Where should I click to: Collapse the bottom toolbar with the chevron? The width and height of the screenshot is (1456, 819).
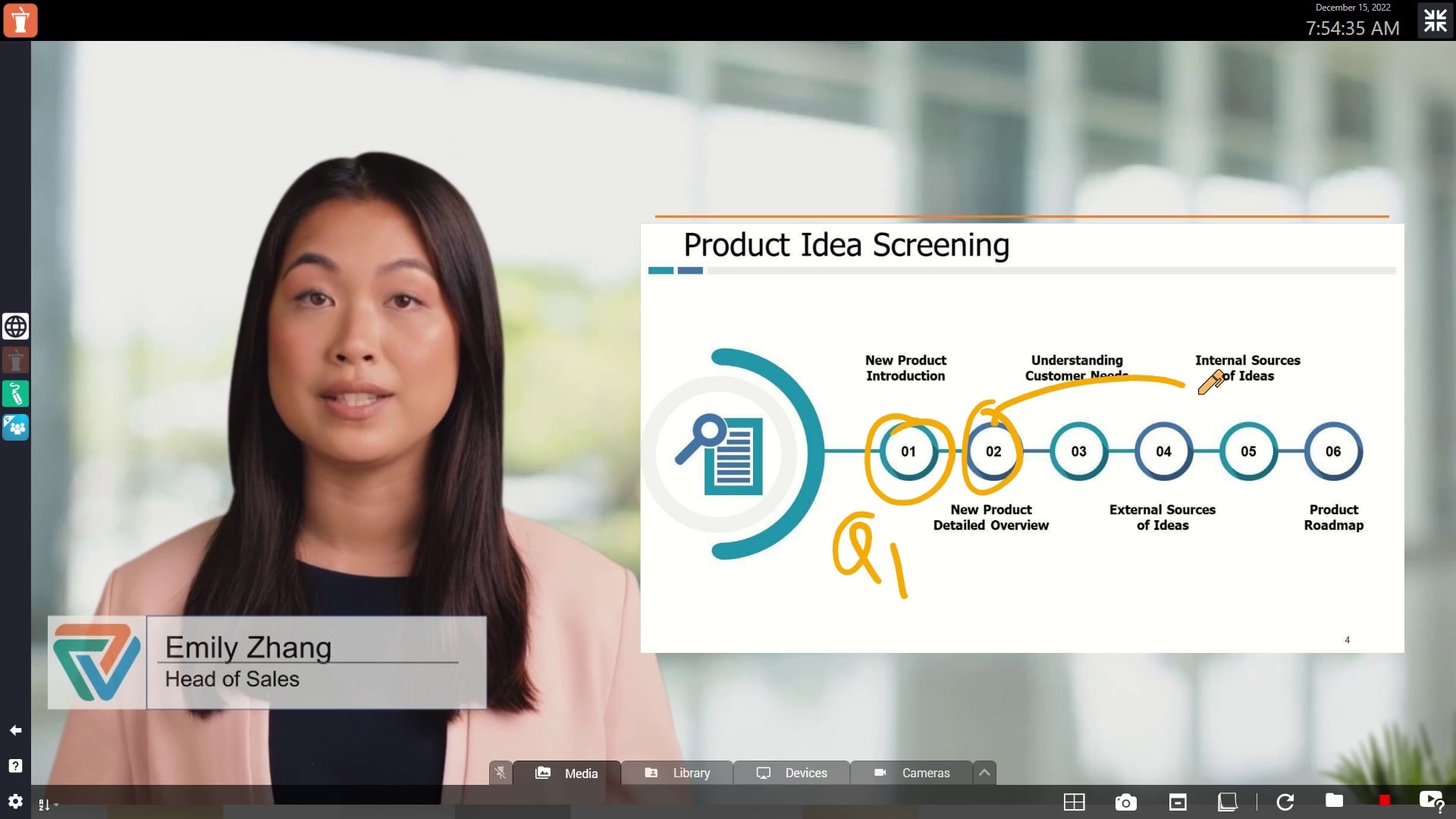click(x=984, y=772)
